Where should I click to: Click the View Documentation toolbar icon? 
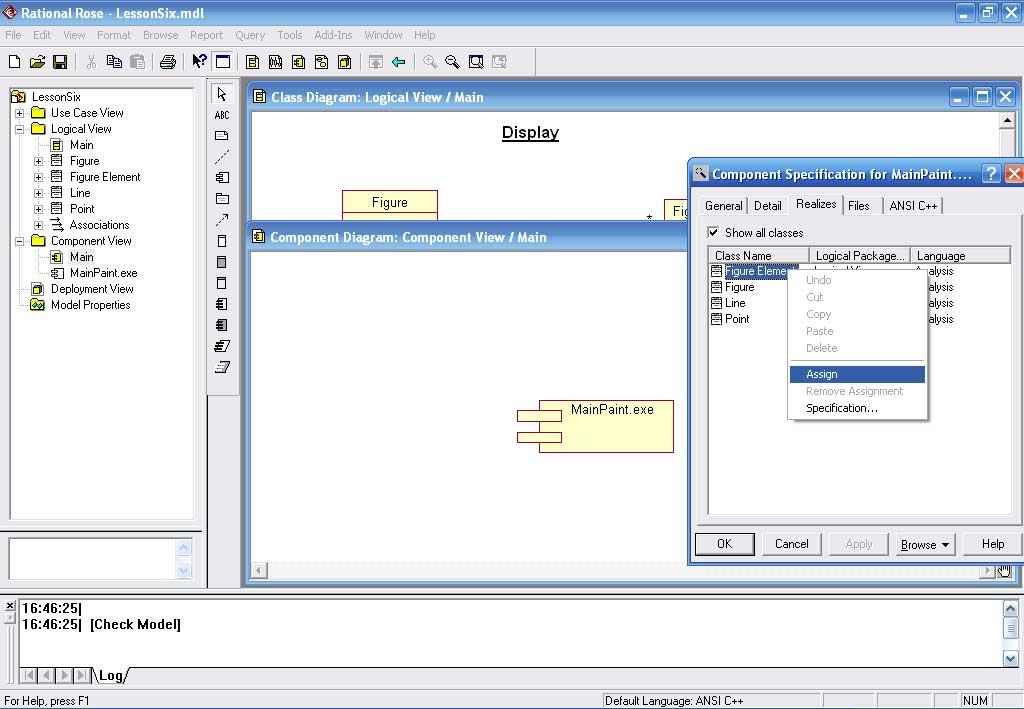(223, 62)
